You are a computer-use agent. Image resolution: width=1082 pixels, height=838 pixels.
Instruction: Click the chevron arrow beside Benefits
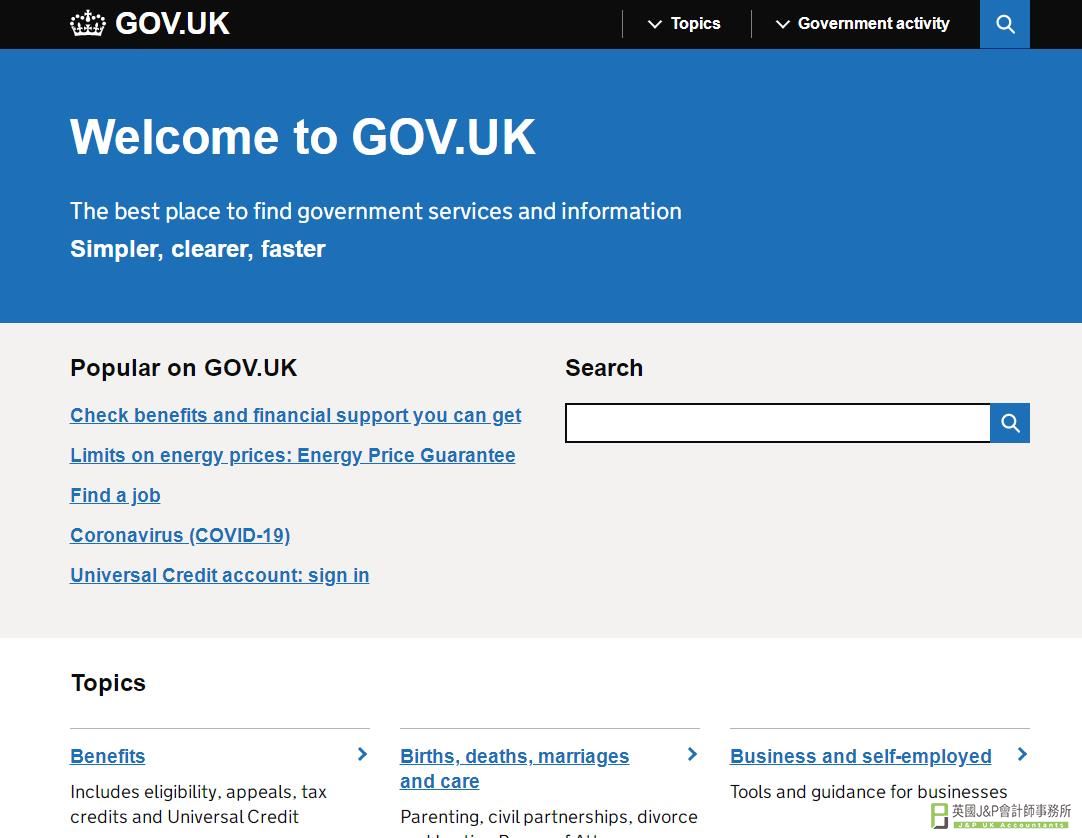(x=362, y=754)
